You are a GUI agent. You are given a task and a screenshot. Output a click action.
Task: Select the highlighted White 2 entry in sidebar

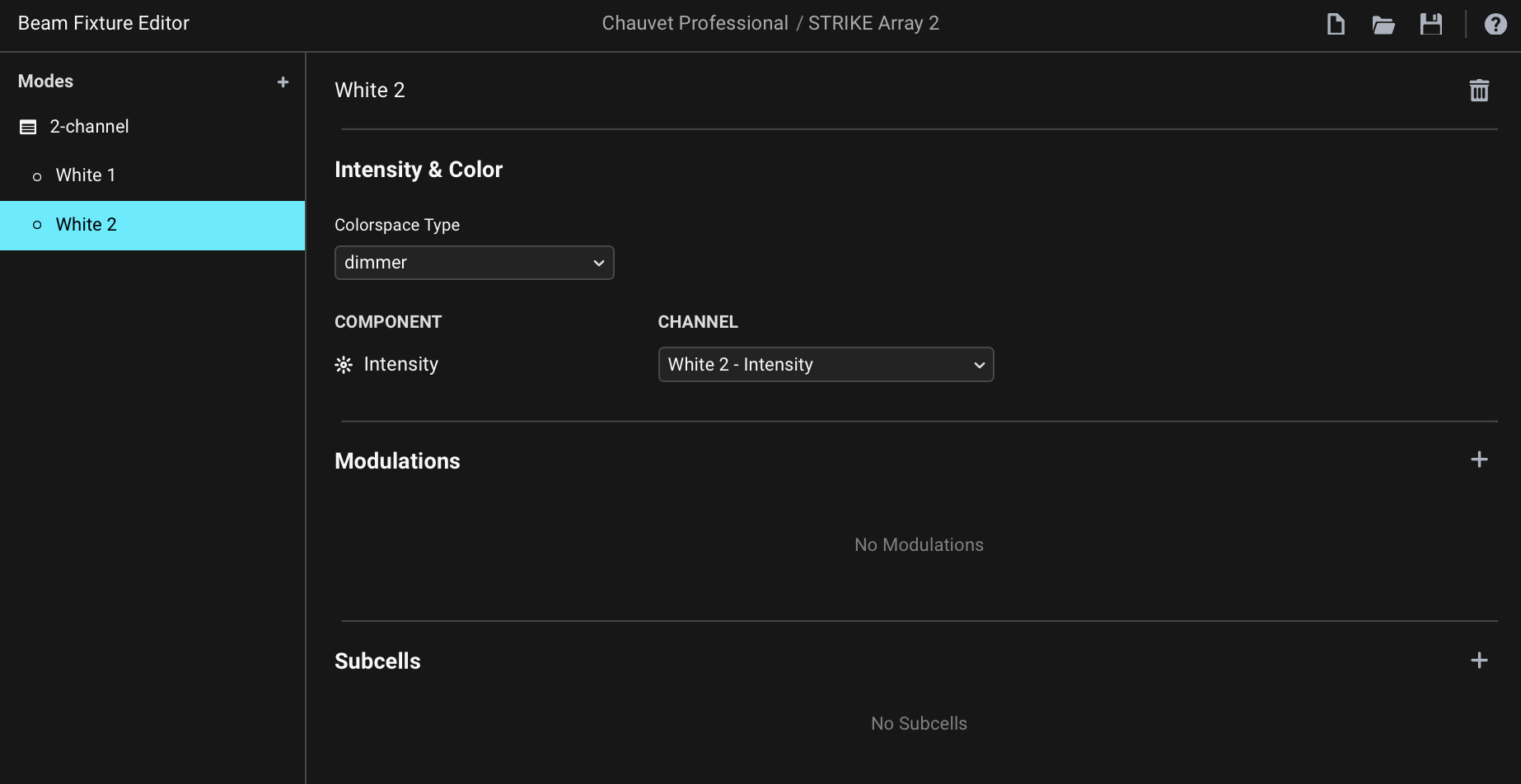pos(87,225)
